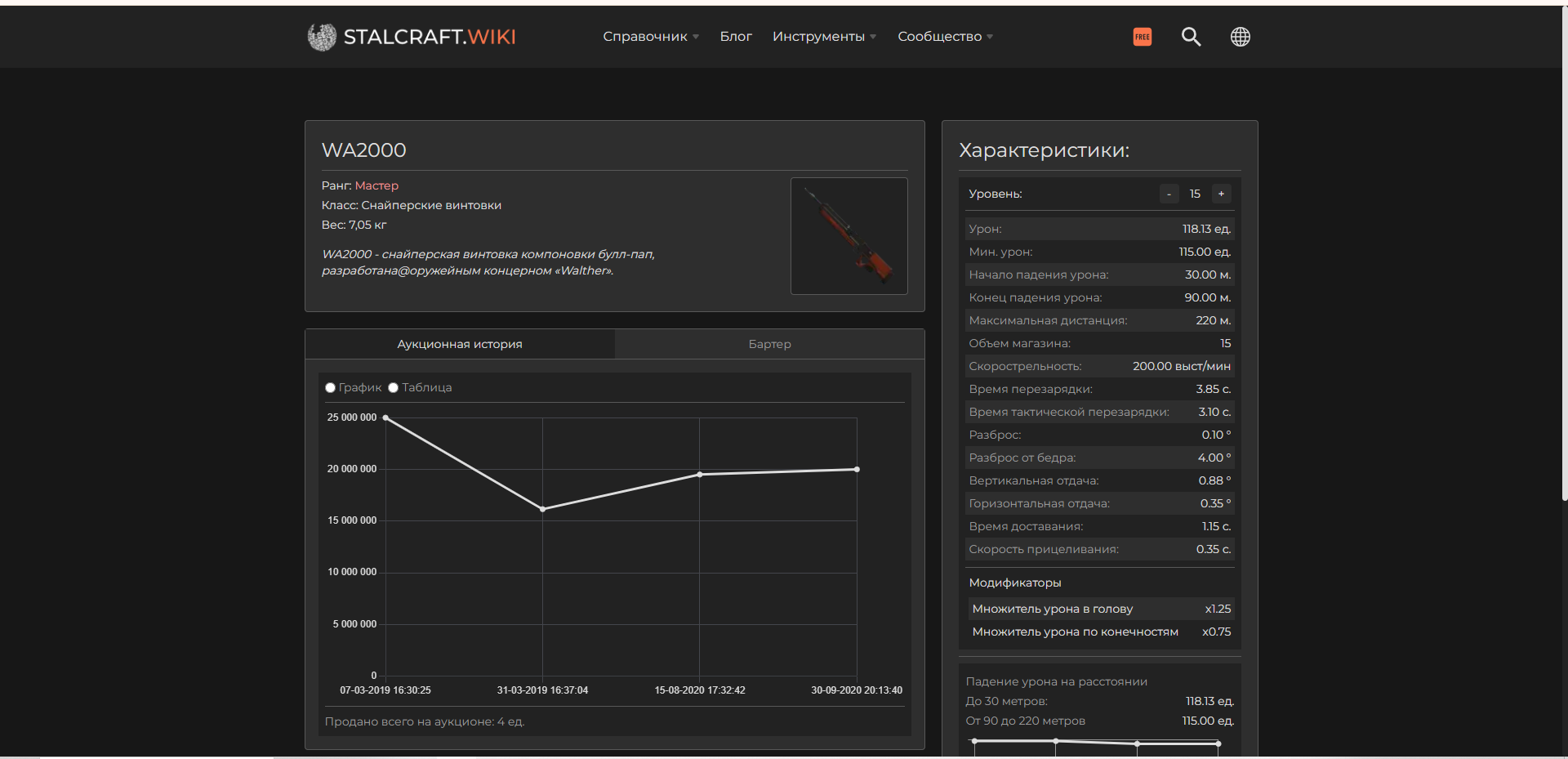This screenshot has height=759, width=1568.
Task: Click the level value field 15
Action: click(x=1195, y=194)
